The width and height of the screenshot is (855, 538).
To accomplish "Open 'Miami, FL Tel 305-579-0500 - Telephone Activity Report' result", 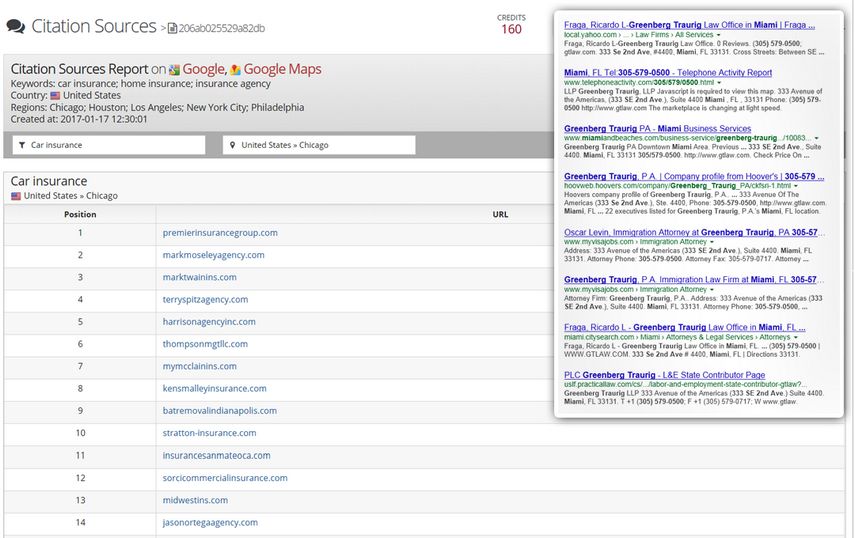I will [x=668, y=72].
